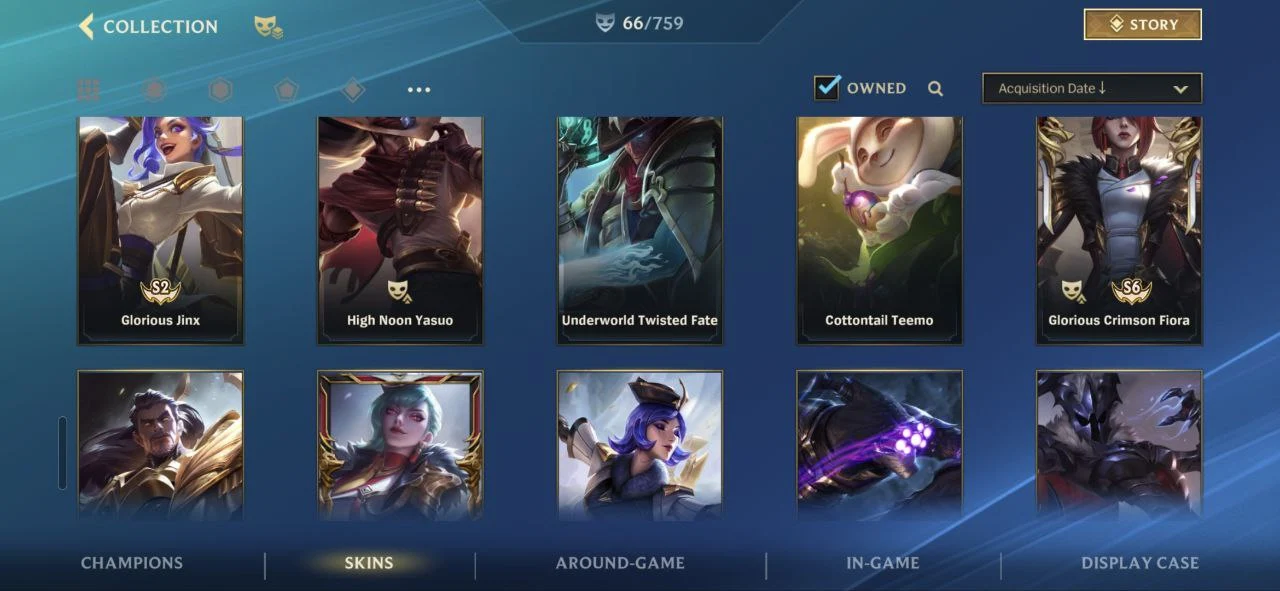
Task: Open the High Noon Yasuo skin card
Action: click(400, 230)
